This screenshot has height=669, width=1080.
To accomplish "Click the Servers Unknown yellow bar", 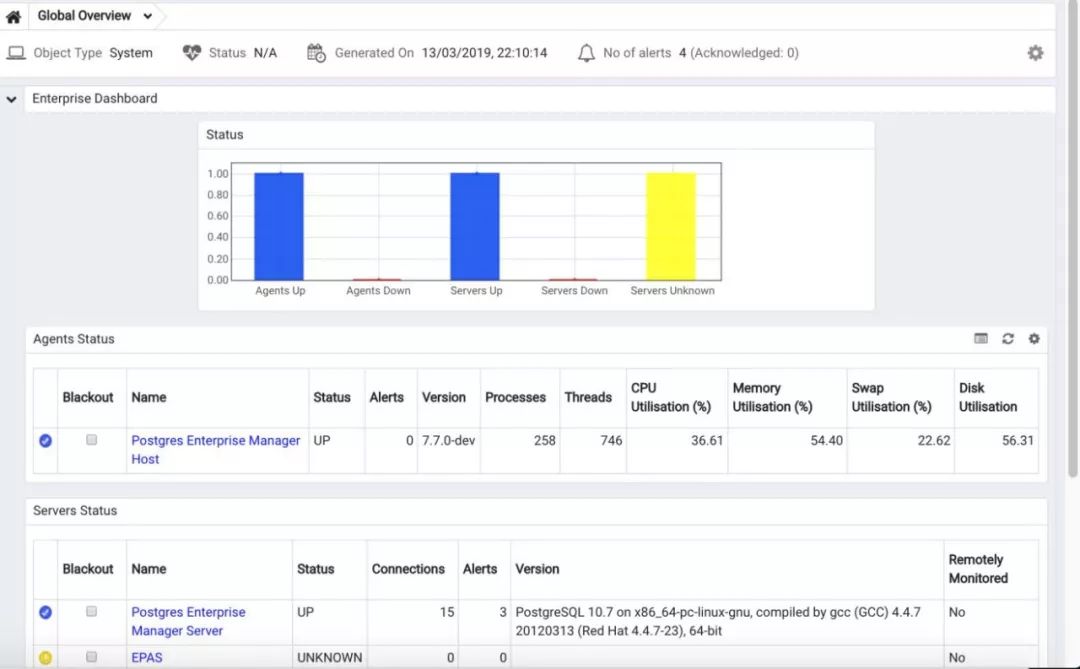I will coord(671,226).
